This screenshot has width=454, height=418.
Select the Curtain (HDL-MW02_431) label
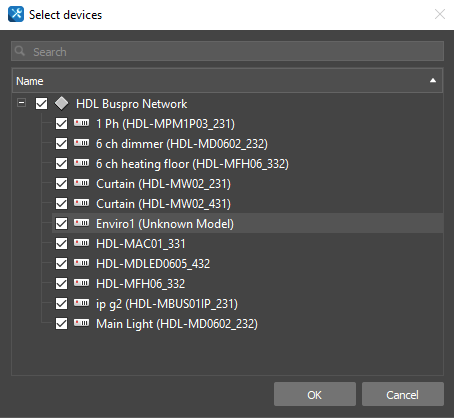[x=163, y=204]
